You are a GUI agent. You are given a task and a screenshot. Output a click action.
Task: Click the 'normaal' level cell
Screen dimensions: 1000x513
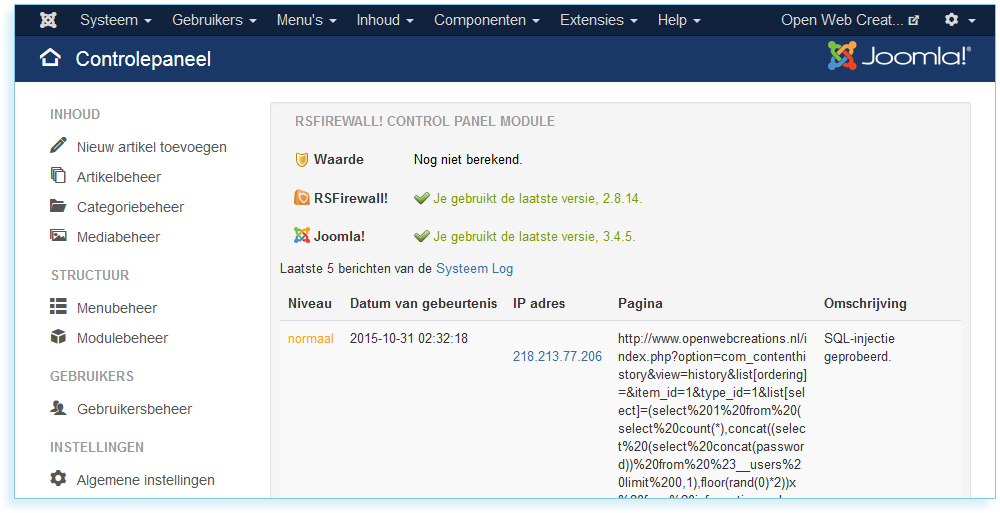click(x=311, y=339)
